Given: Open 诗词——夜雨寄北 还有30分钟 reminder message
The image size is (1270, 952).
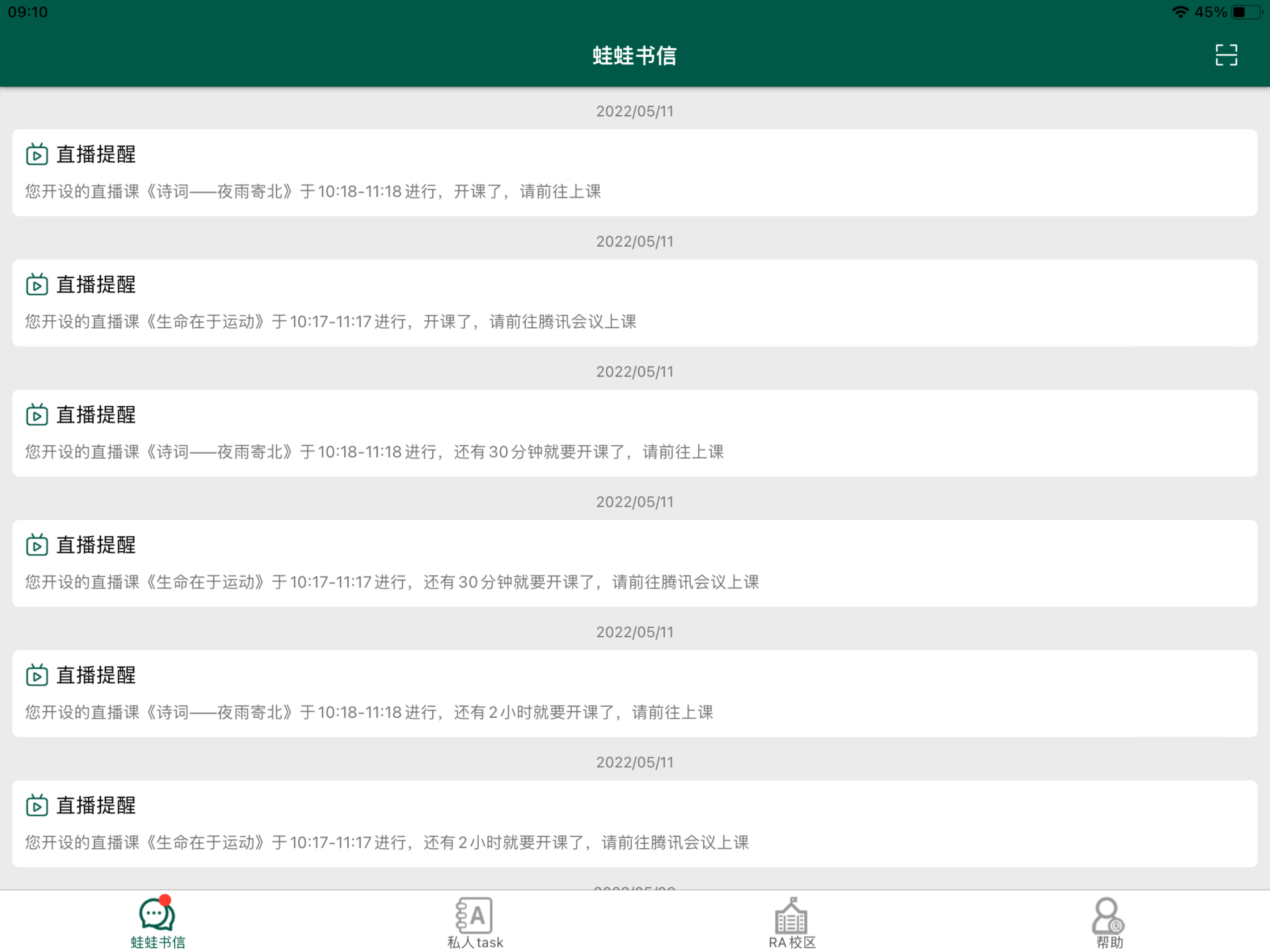Looking at the screenshot, I should (374, 452).
